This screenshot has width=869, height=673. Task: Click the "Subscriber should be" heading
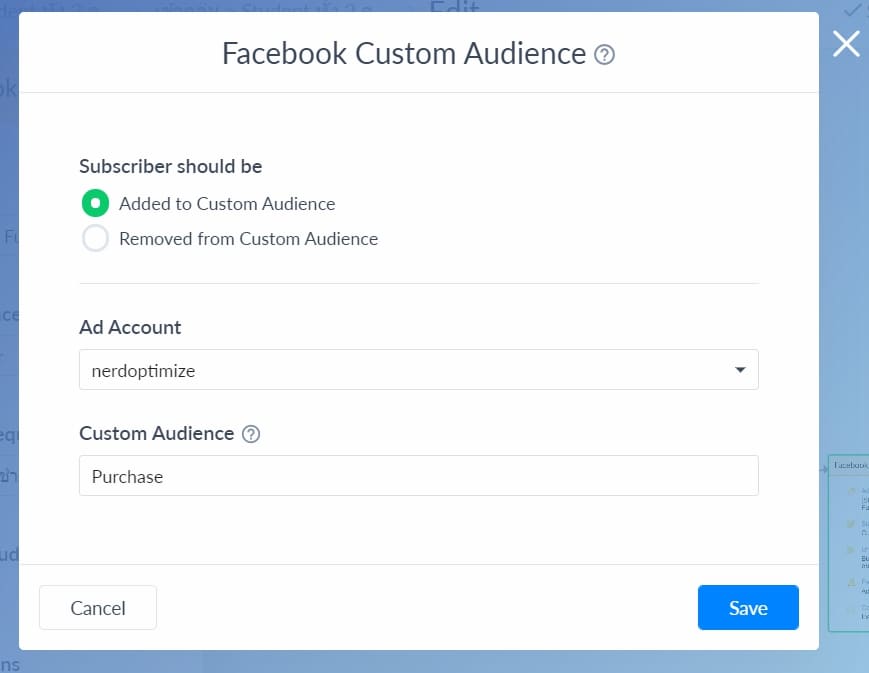[170, 167]
